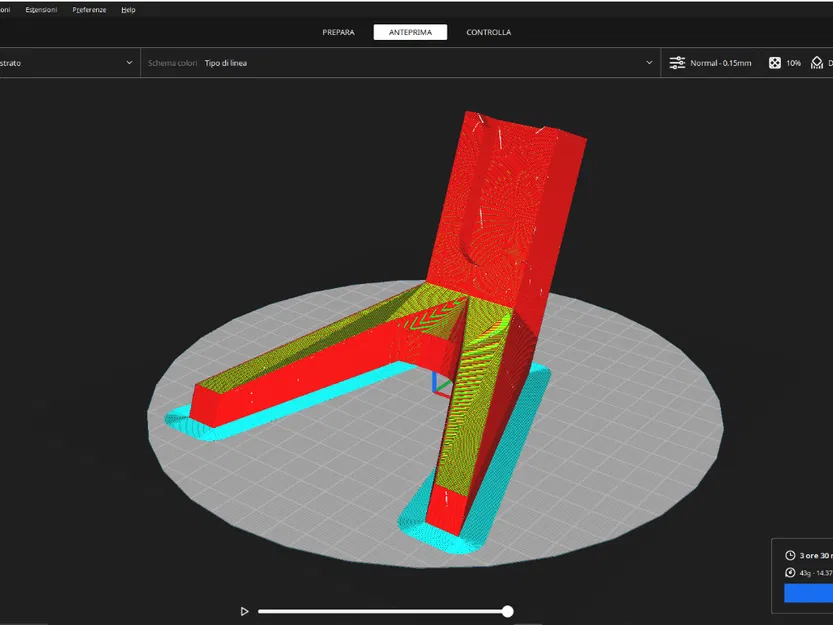Open the Preferenze menu
Screen dimensions: 833x625
[89, 10]
